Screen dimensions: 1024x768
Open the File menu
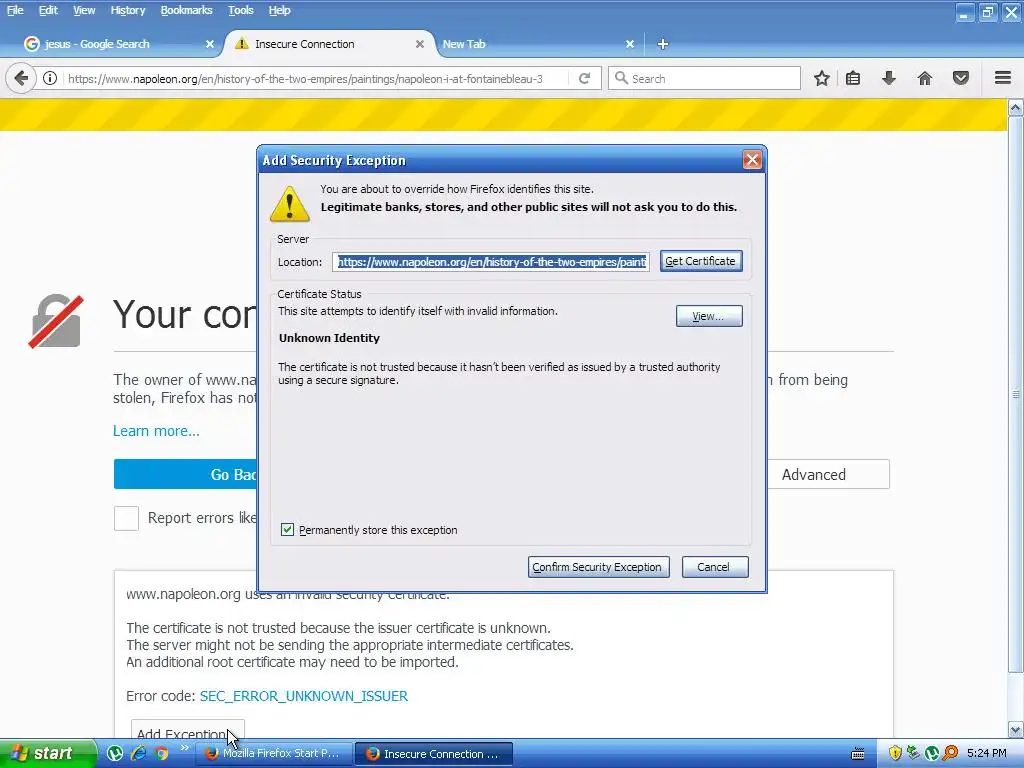point(15,10)
